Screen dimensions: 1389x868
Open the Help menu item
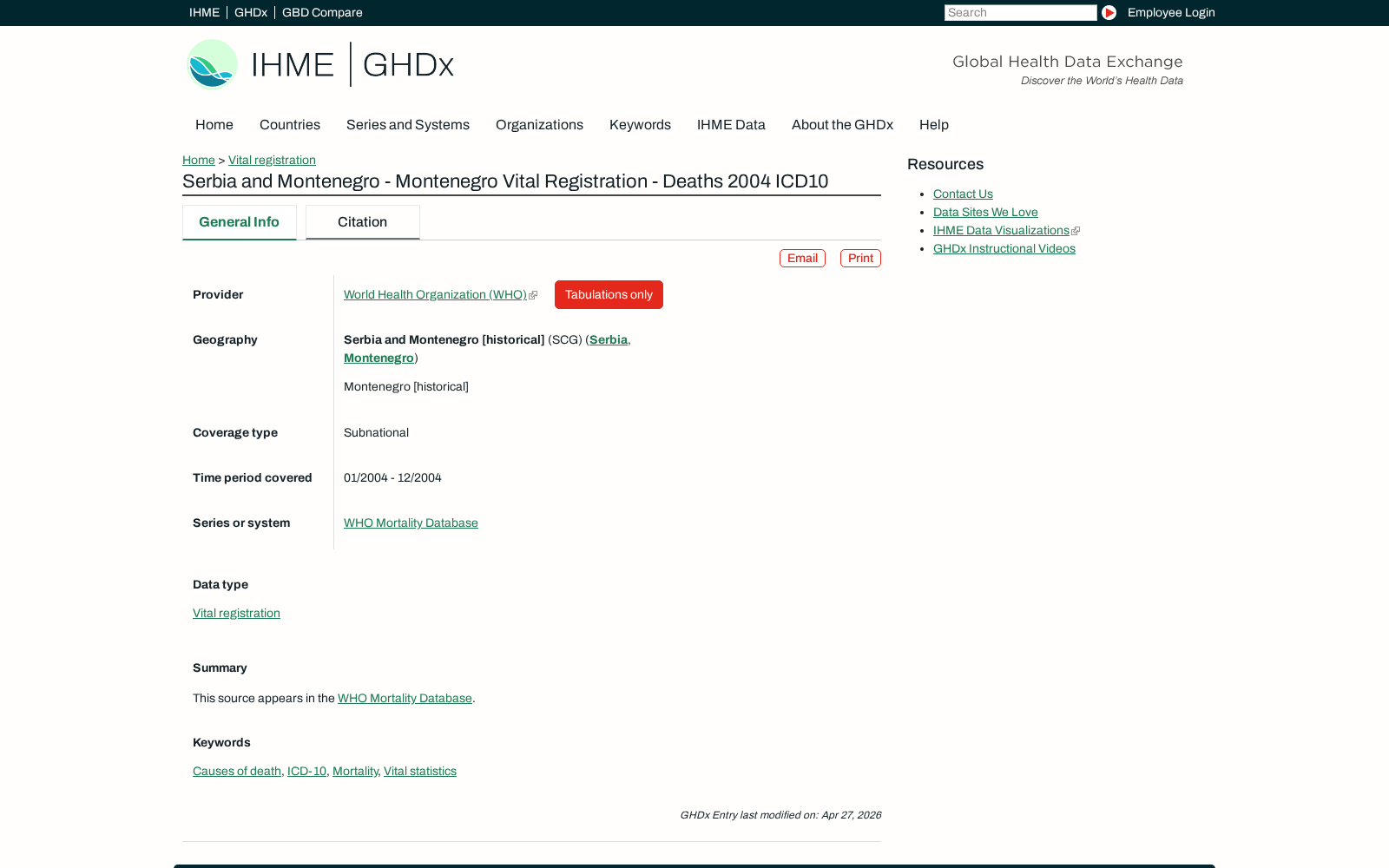(x=934, y=125)
